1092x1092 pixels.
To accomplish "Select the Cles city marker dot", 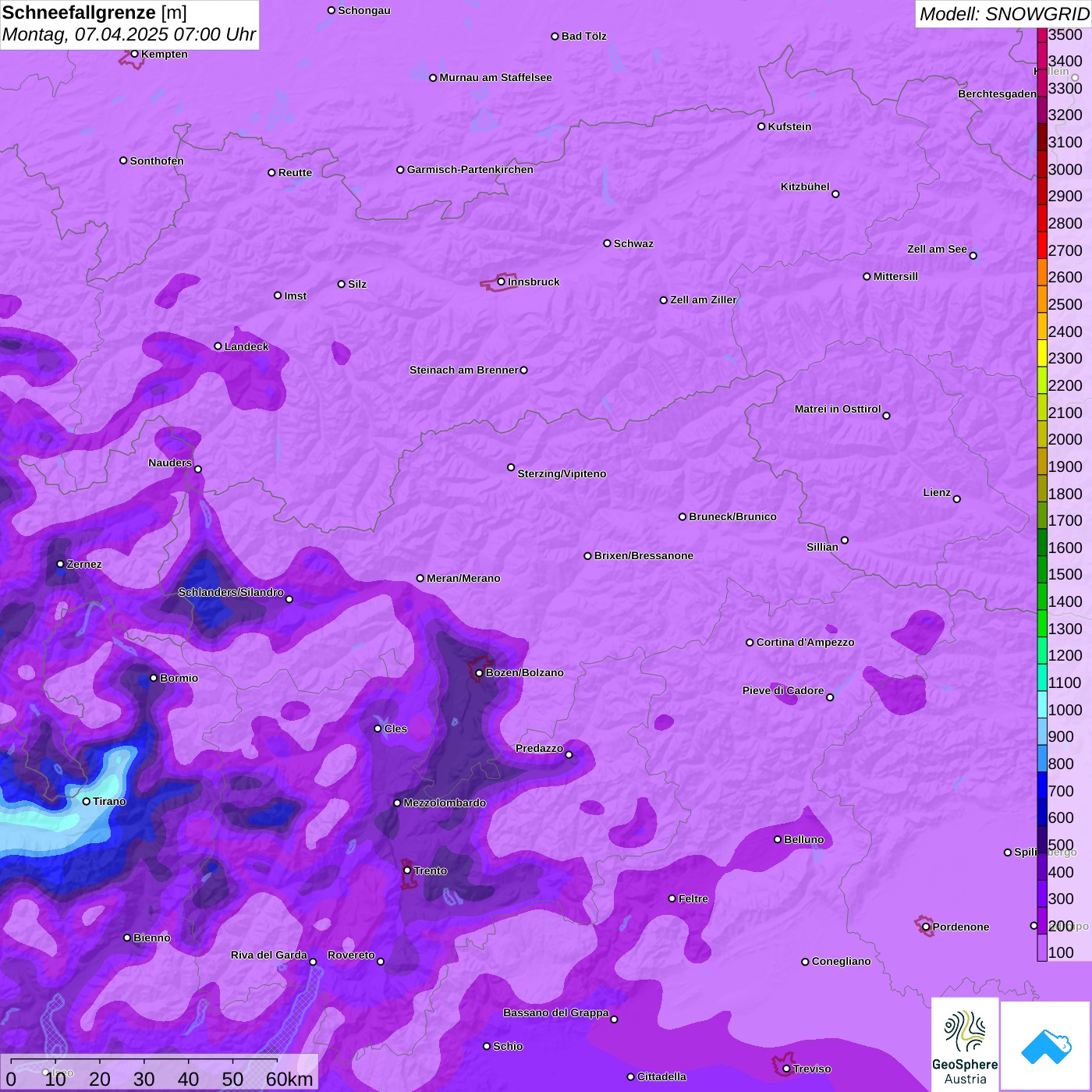I will (378, 729).
